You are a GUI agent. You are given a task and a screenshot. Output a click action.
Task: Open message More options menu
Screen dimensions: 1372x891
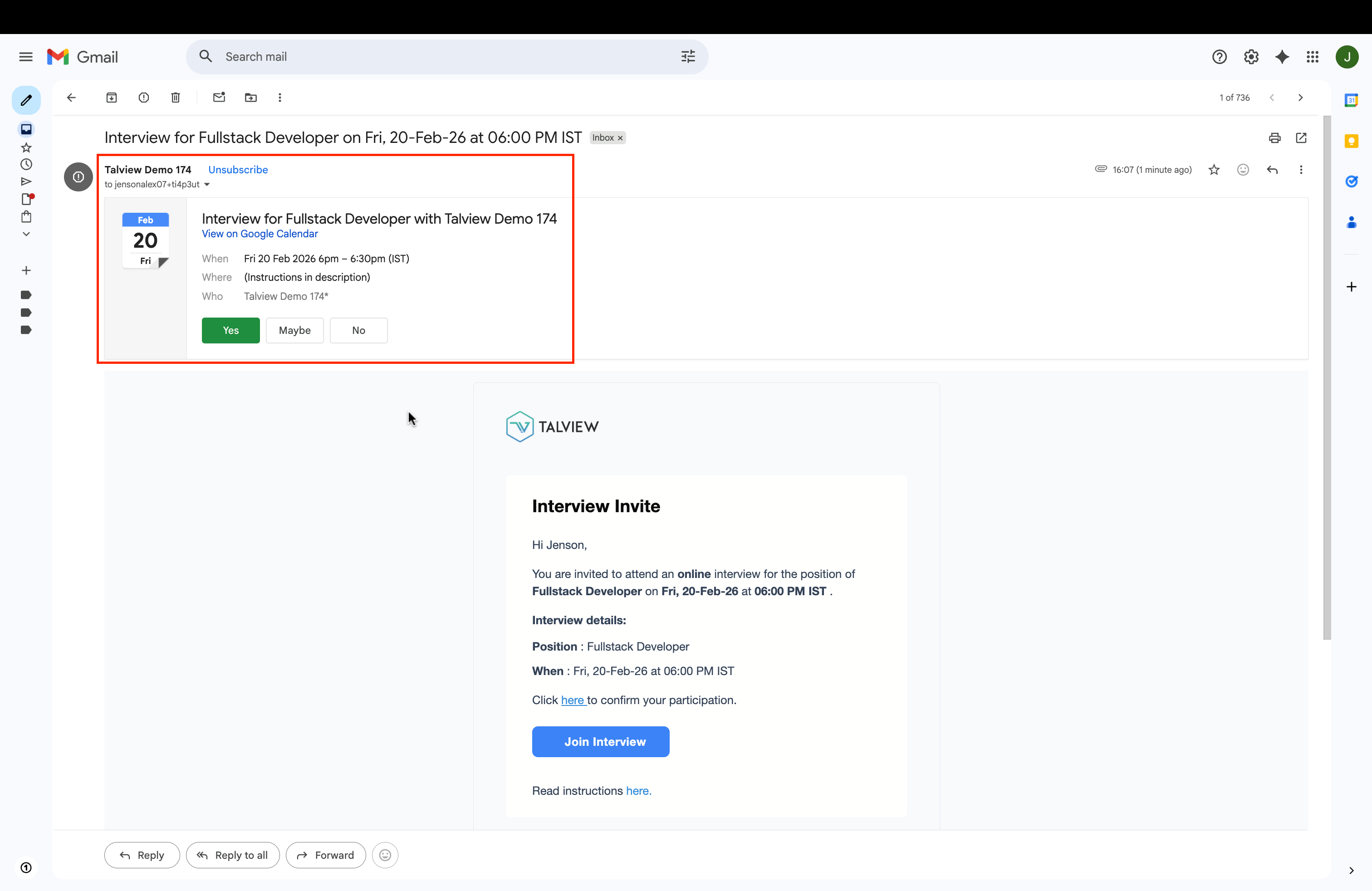[1301, 169]
